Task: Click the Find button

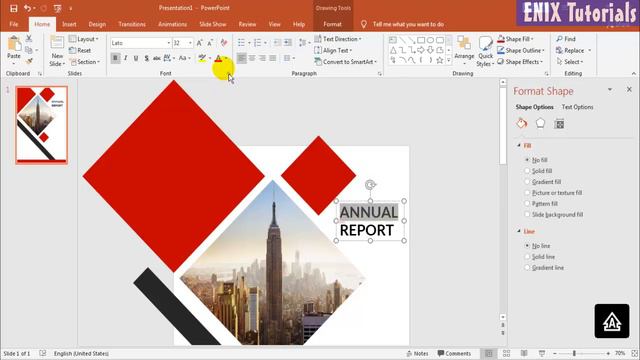Action: click(x=566, y=39)
